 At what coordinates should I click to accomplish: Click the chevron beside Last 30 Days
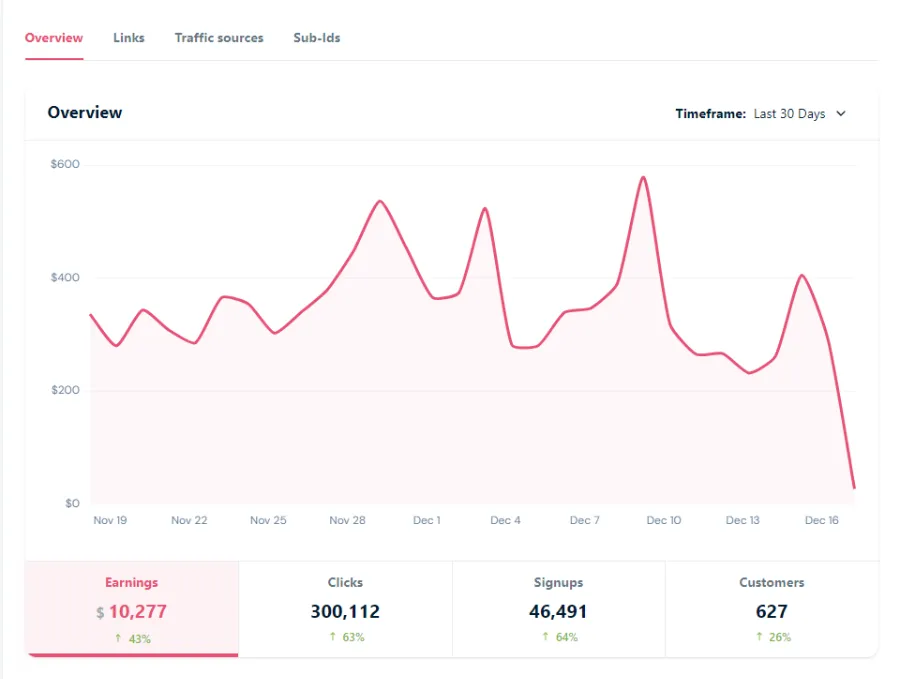point(841,114)
